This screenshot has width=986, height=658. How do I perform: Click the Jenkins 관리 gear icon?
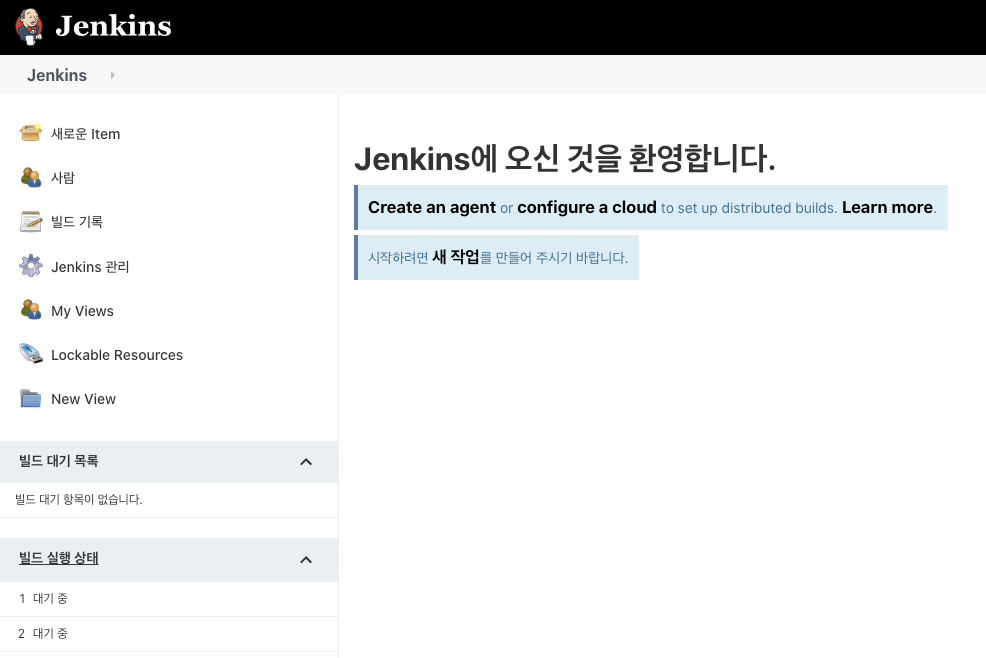point(31,266)
